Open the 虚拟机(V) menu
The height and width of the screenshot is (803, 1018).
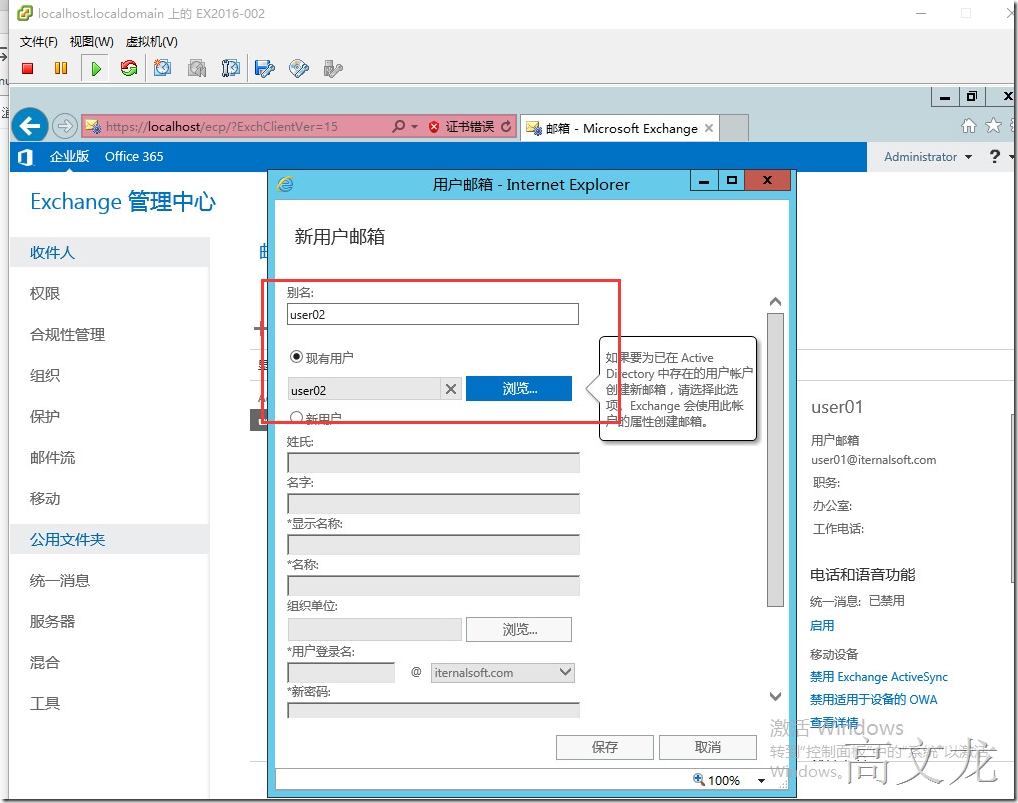pos(151,42)
